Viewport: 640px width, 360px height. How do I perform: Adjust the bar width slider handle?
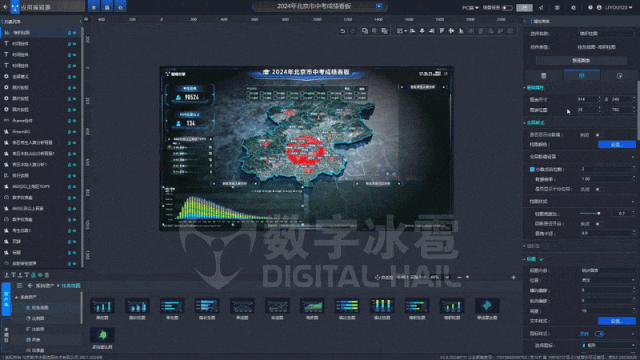tap(598, 213)
